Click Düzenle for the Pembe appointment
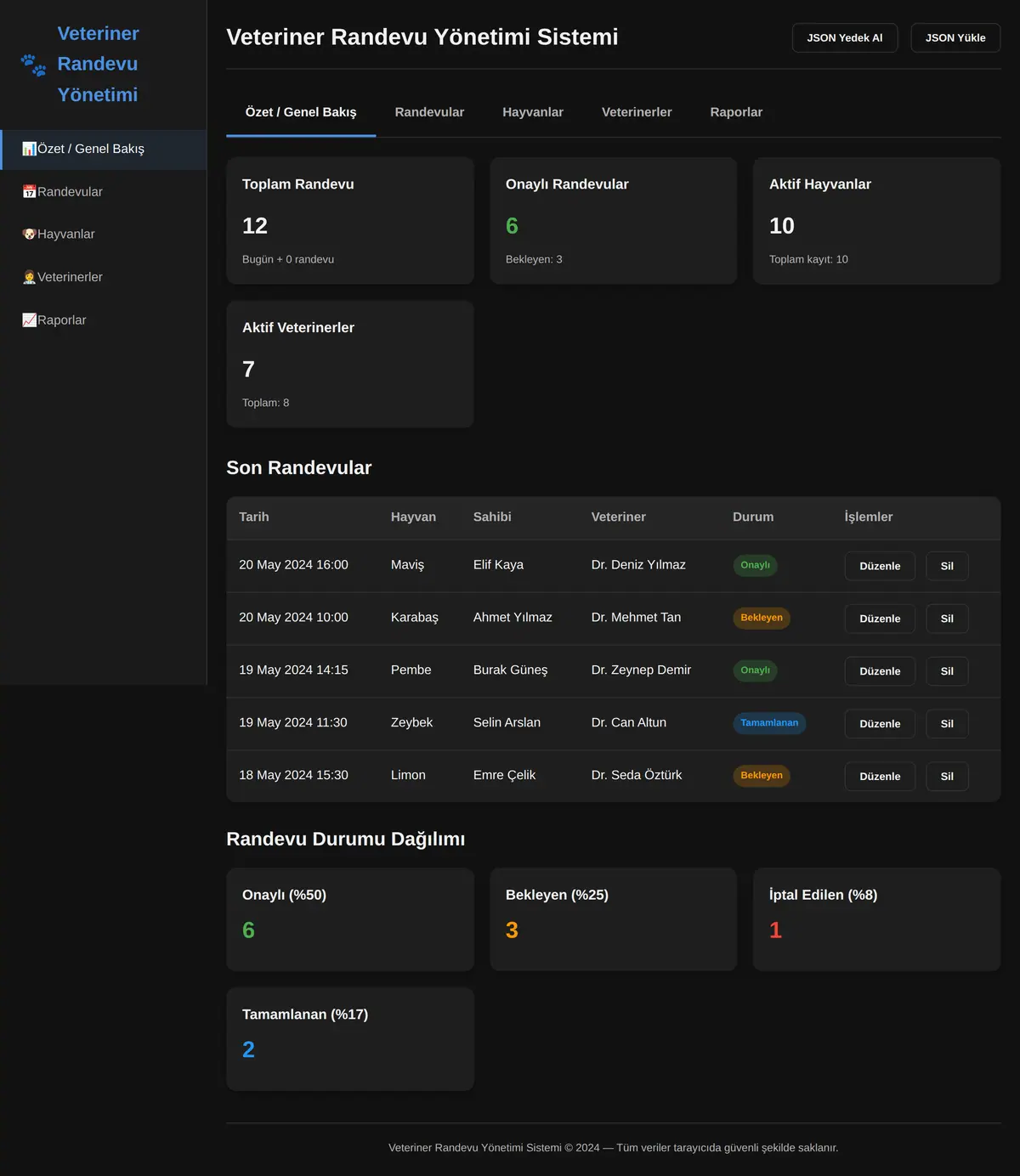The height and width of the screenshot is (1176, 1020). coord(880,671)
